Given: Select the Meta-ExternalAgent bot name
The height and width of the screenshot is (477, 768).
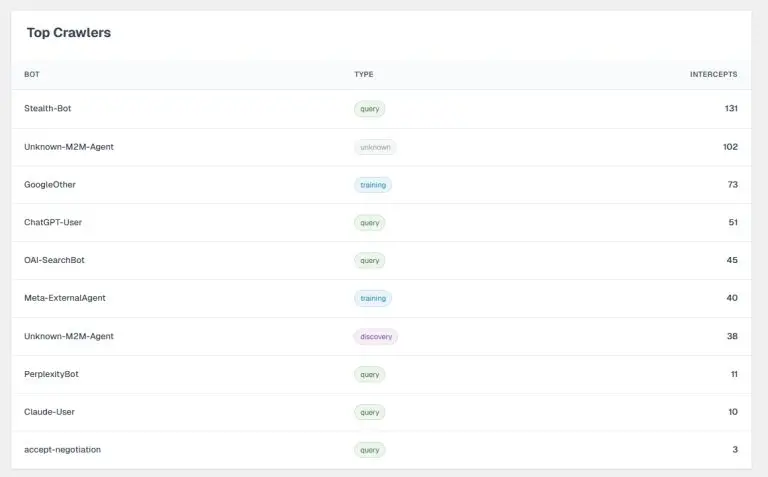Looking at the screenshot, I should click(x=65, y=298).
